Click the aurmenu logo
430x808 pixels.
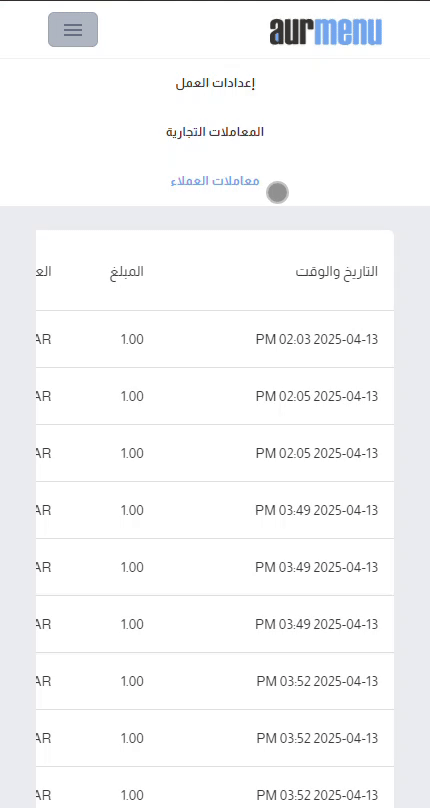pos(325,31)
